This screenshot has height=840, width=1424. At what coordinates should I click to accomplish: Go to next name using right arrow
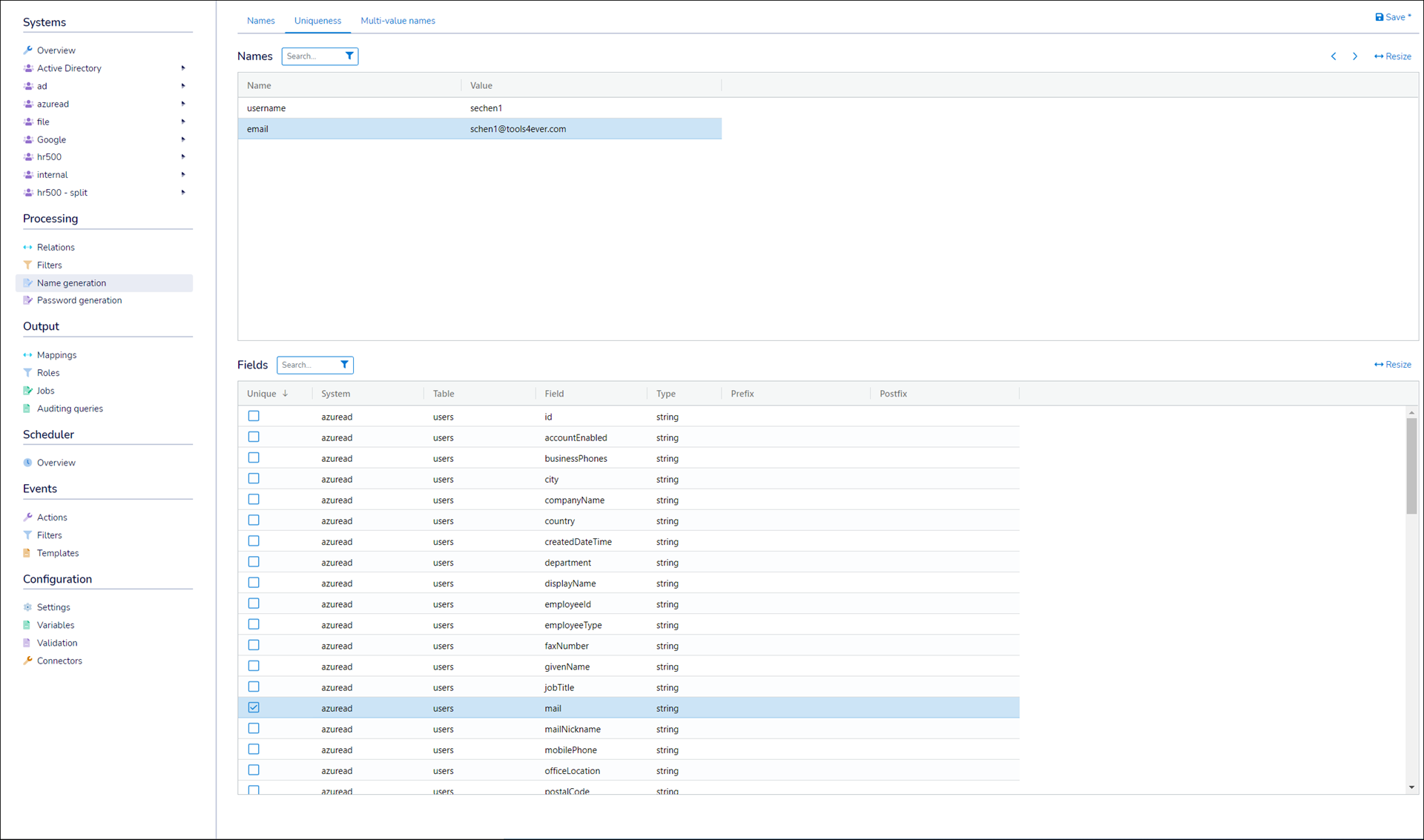click(x=1355, y=56)
